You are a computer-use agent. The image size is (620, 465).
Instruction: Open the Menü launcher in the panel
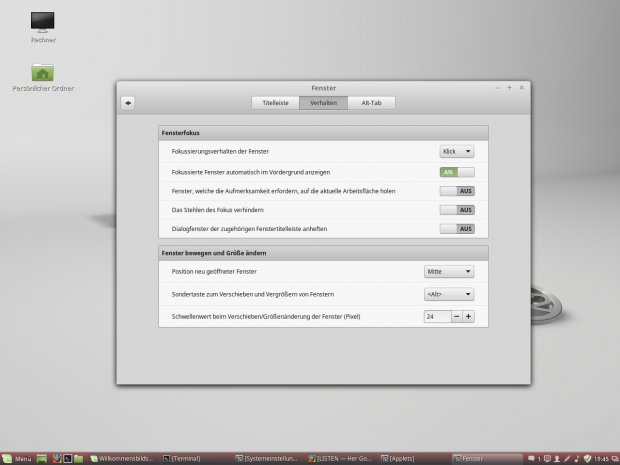pos(17,459)
